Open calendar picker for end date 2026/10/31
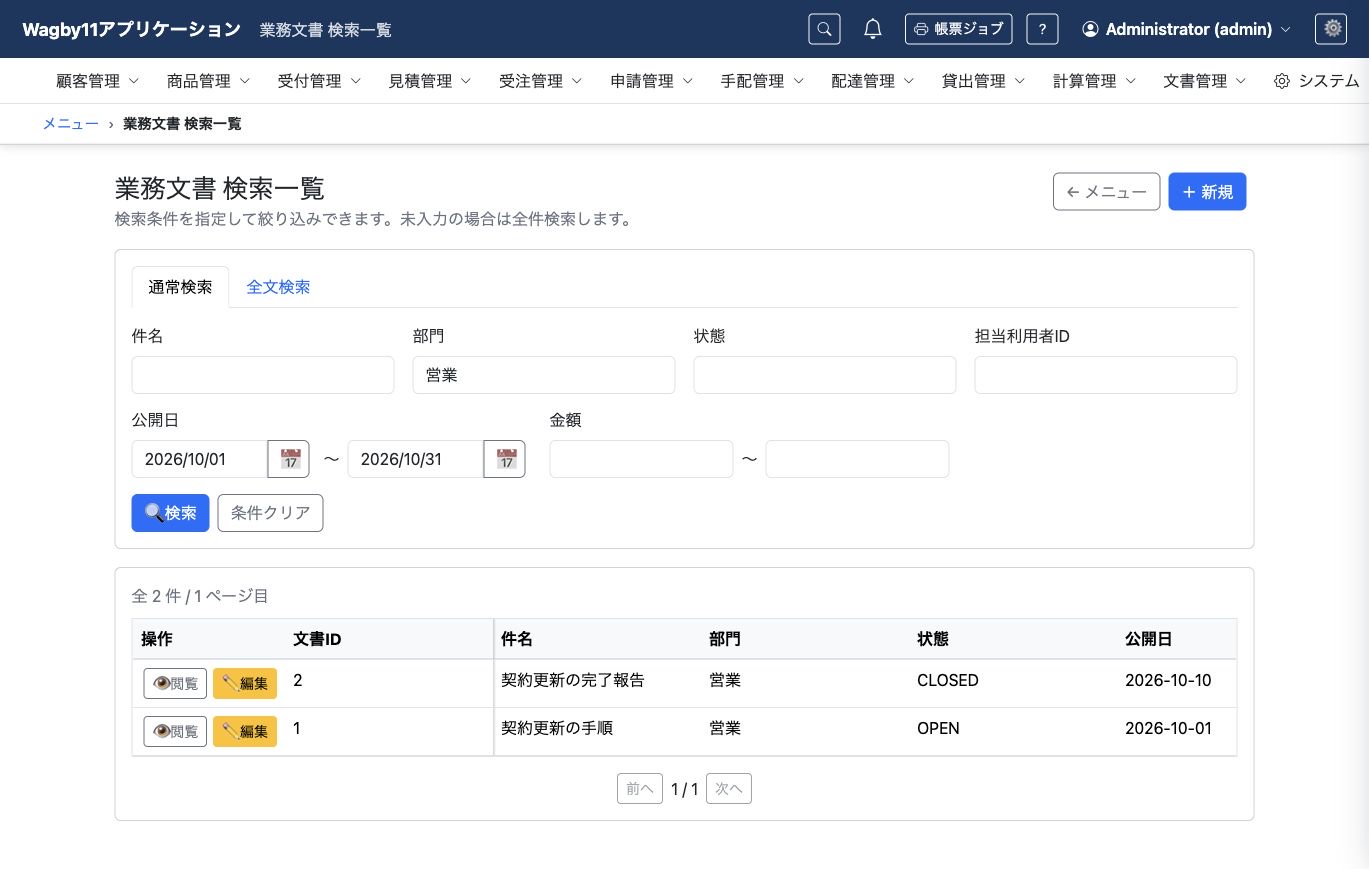Image resolution: width=1369 pixels, height=869 pixels. pyautogui.click(x=505, y=459)
